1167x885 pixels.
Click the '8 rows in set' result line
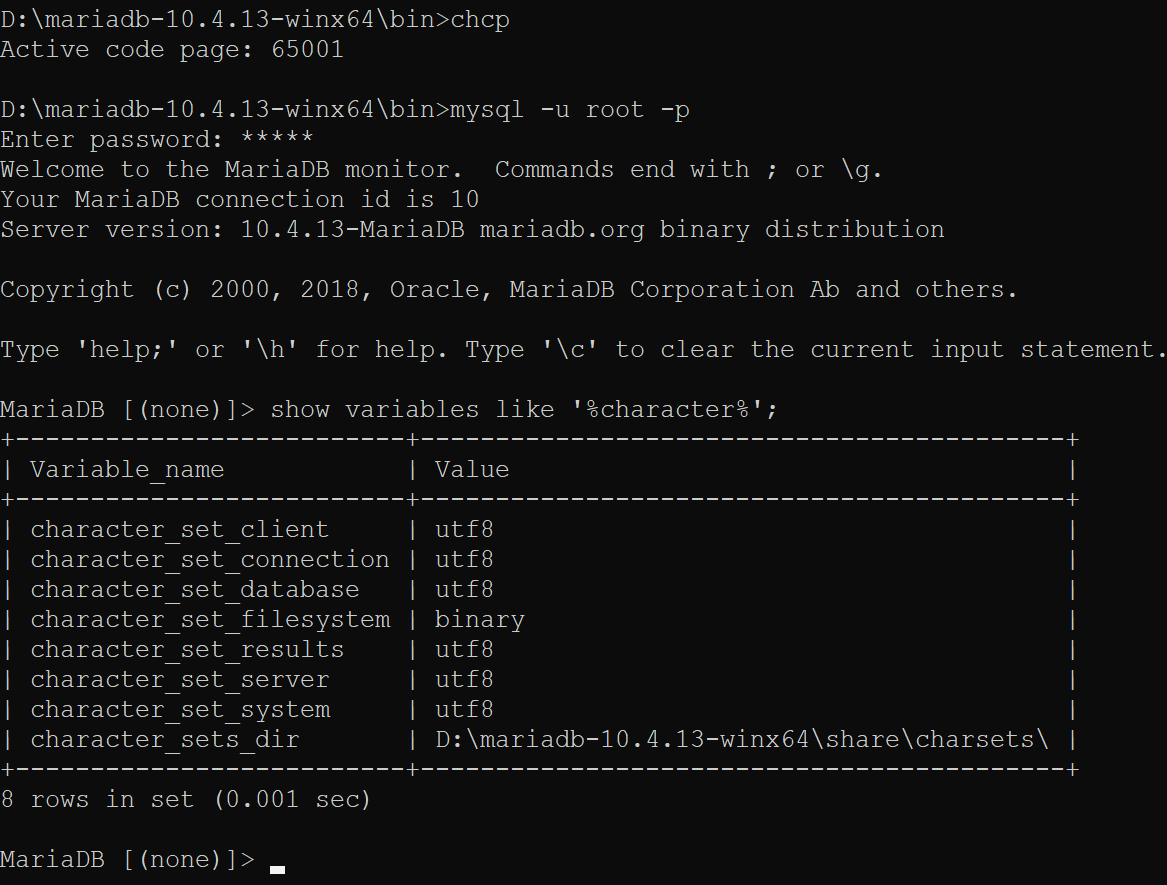(185, 799)
